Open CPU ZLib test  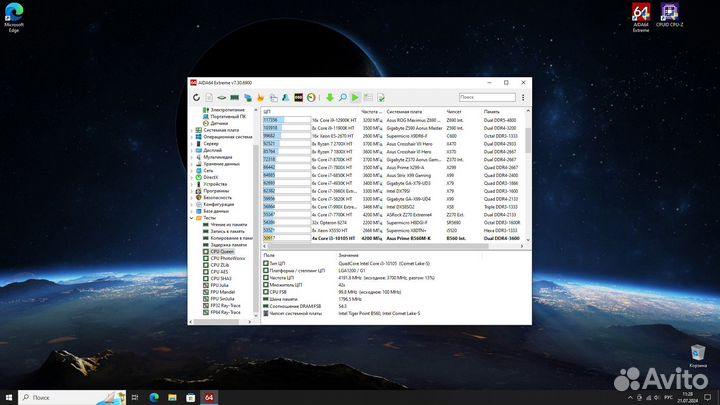[x=219, y=265]
